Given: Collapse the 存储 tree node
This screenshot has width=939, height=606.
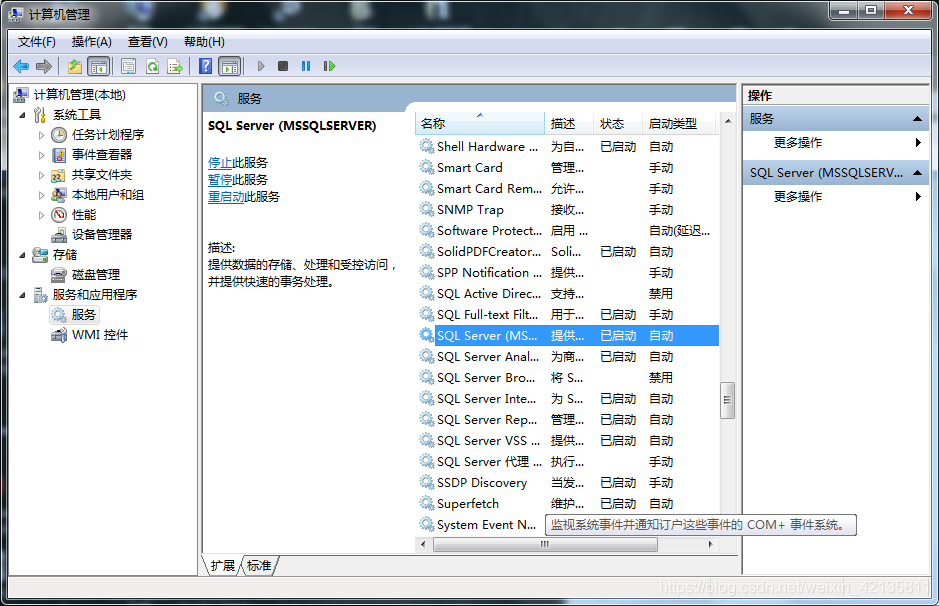Looking at the screenshot, I should (22, 255).
